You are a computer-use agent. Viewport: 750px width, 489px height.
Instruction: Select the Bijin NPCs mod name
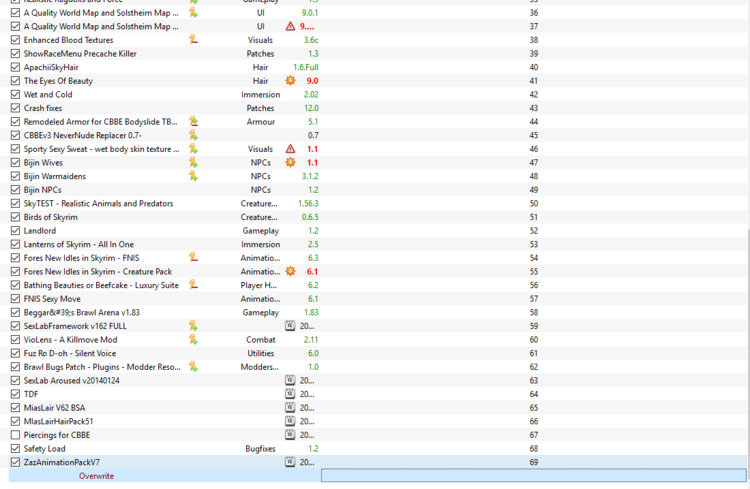pos(43,190)
